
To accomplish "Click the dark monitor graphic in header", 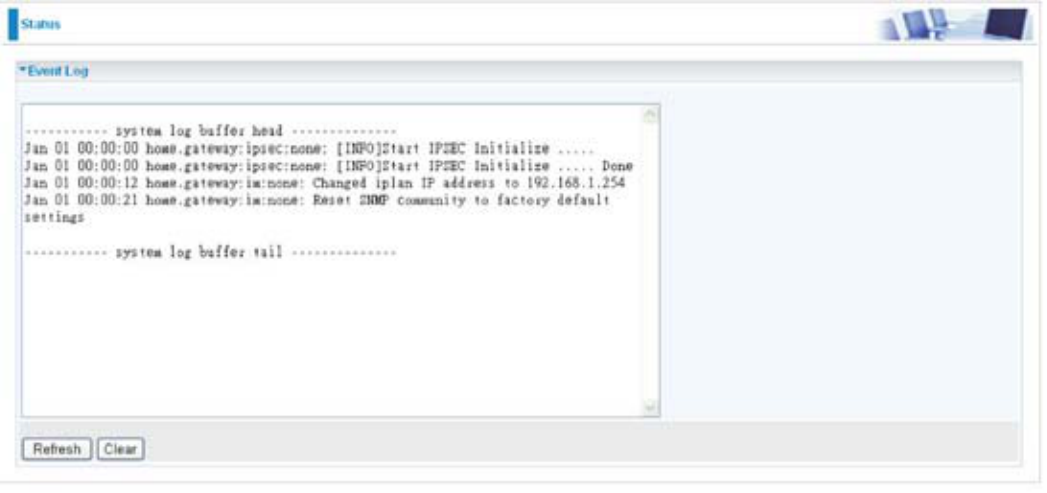I will click(x=1007, y=24).
